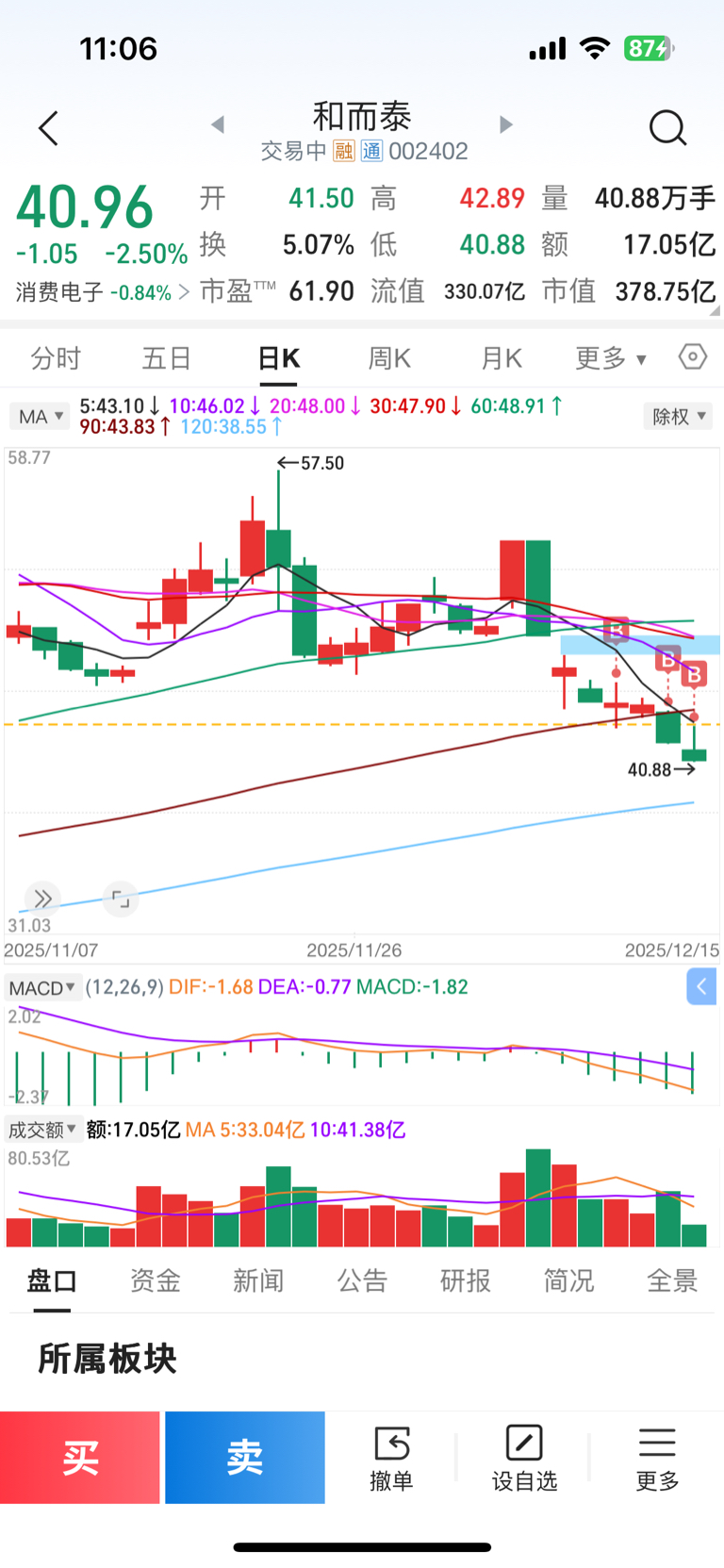Switch to the 周K chart tab
Viewport: 724px width, 1568px height.
pos(389,358)
